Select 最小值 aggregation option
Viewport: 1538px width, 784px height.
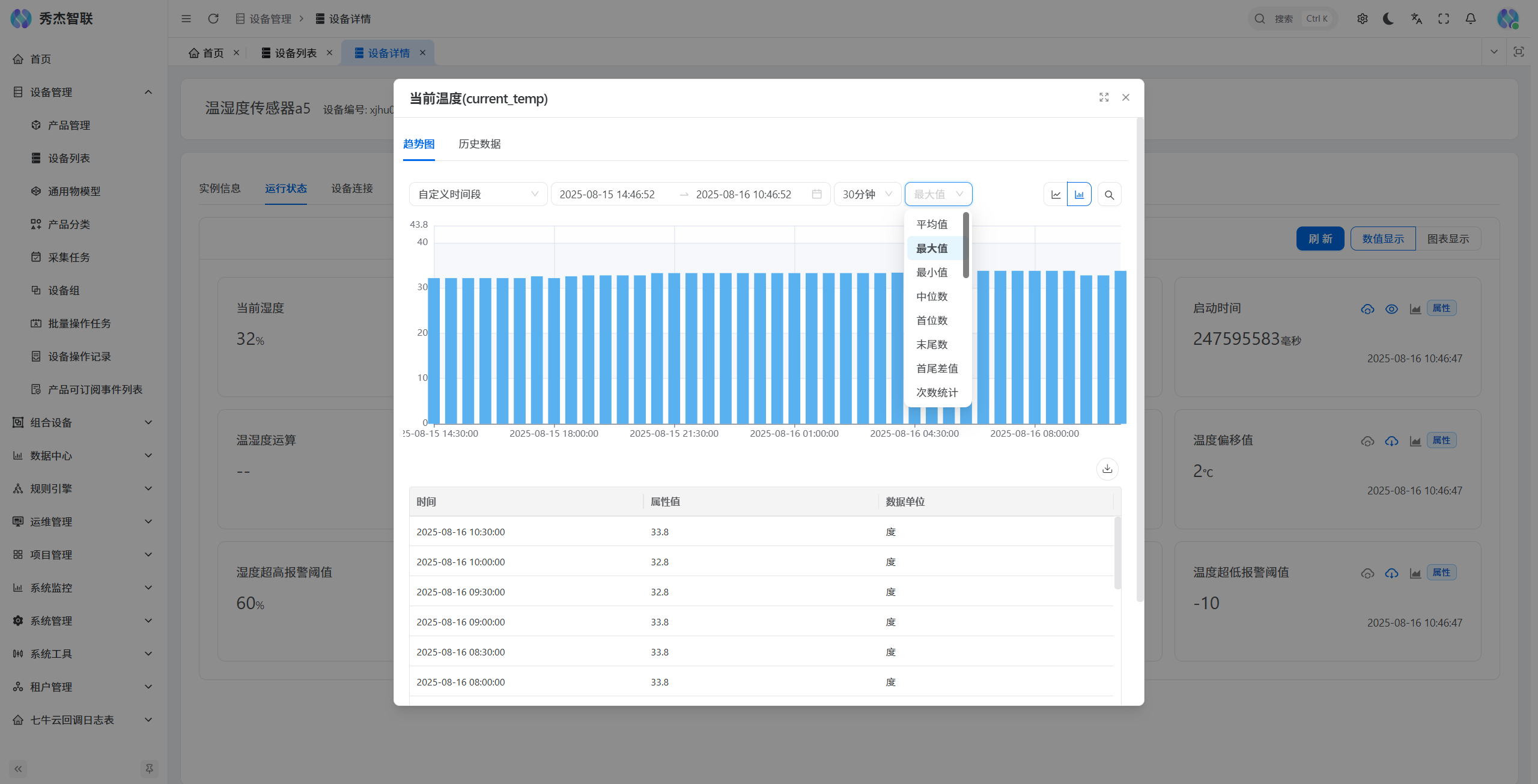(x=931, y=272)
